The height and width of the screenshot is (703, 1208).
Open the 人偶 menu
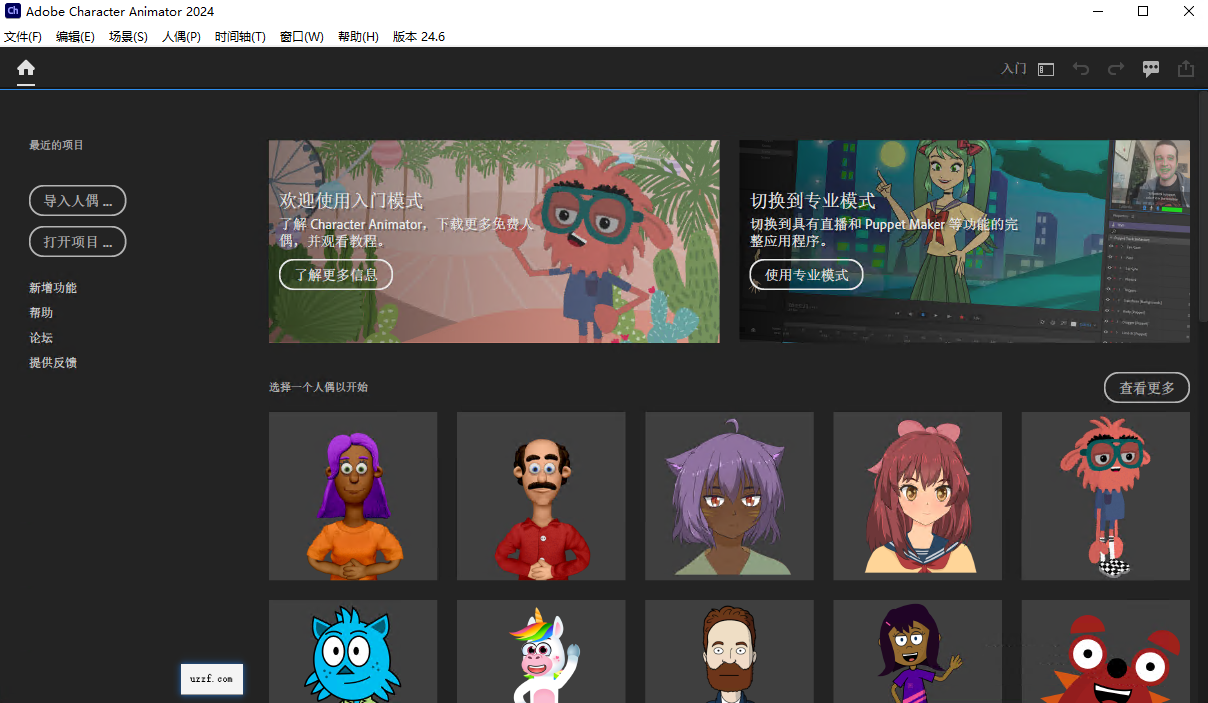(181, 36)
